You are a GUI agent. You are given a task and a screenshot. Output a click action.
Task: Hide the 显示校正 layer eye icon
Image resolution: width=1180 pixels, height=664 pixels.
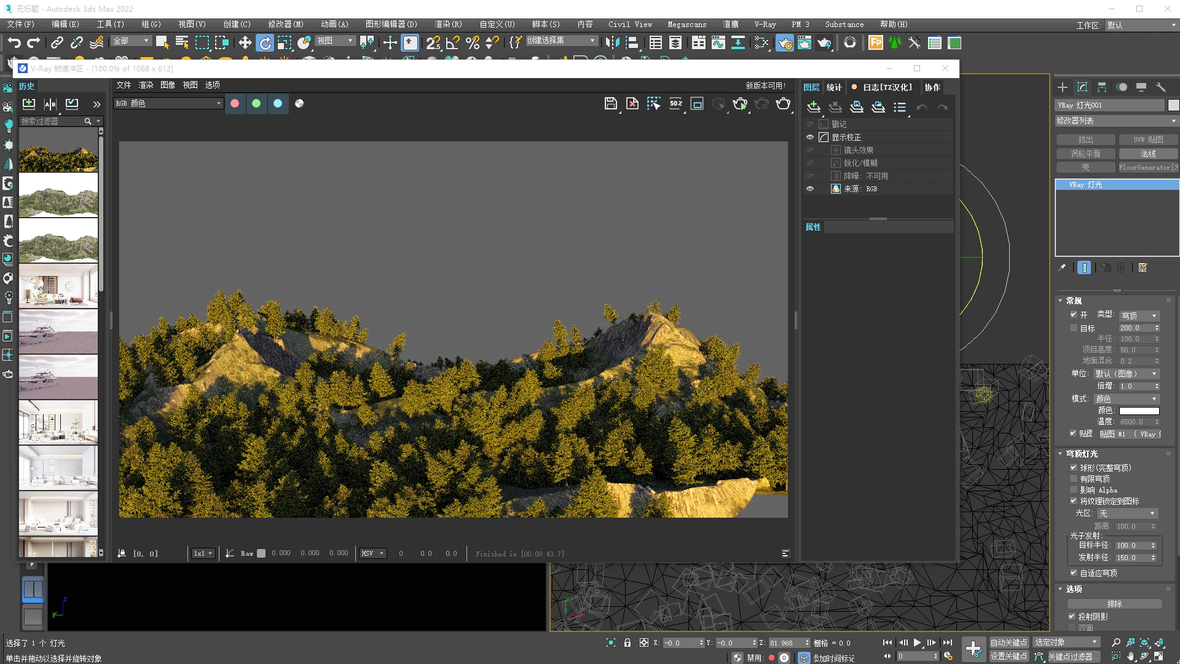810,137
